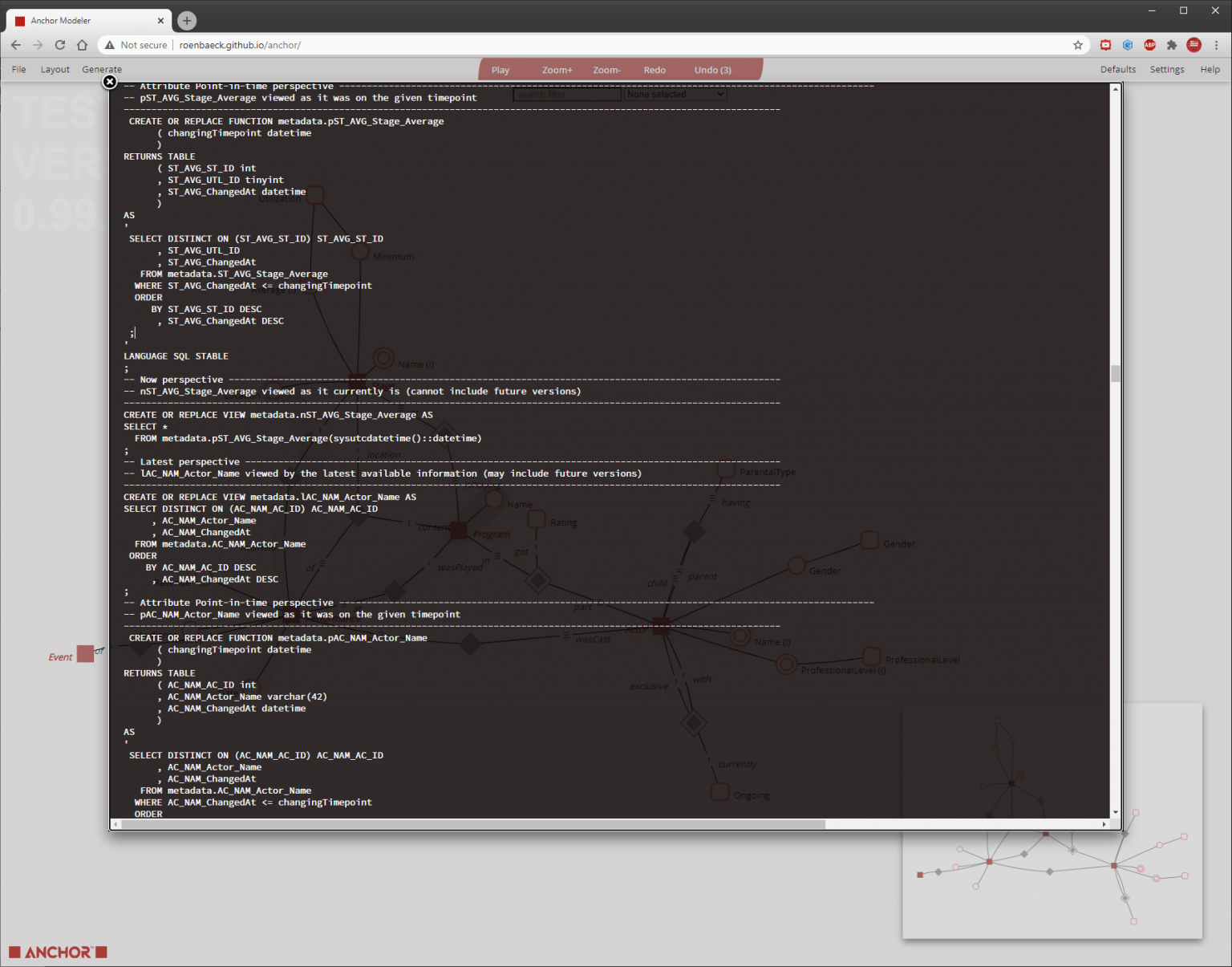Click the Zoom+ button
This screenshot has width=1232, height=967.
[557, 70]
